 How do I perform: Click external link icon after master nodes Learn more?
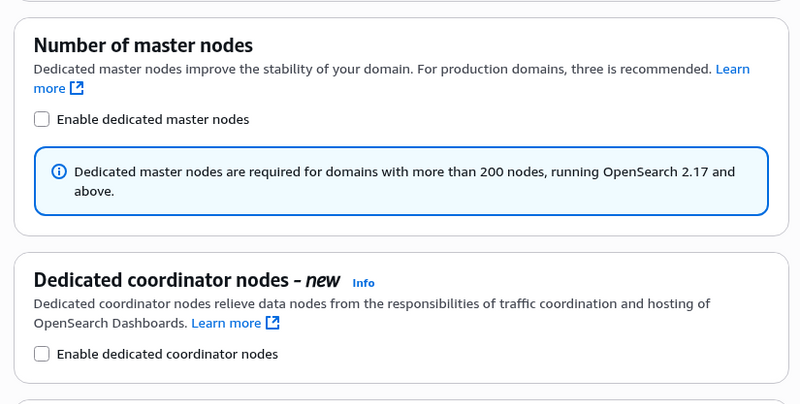(77, 88)
